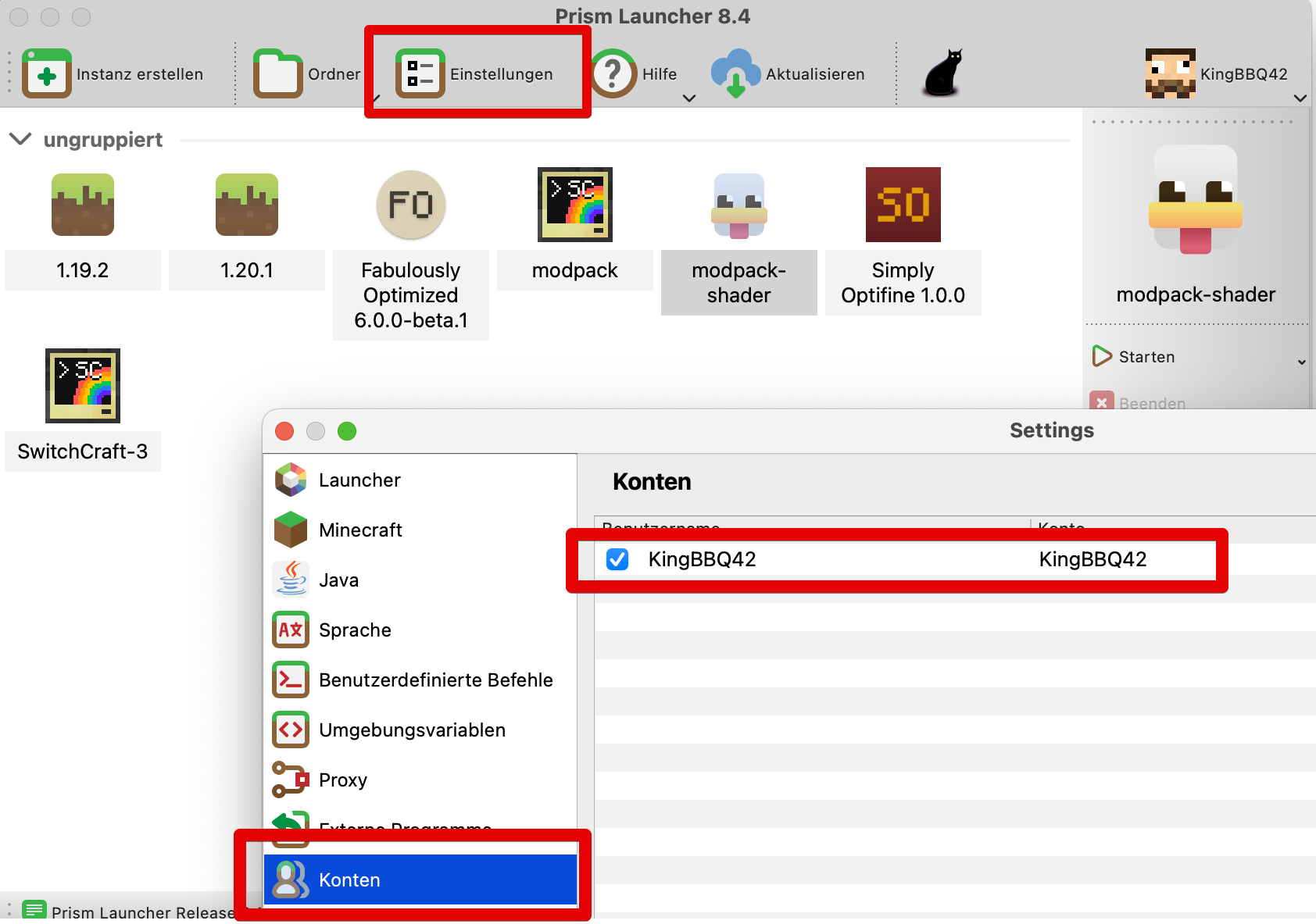The width and height of the screenshot is (1316, 924).
Task: Open the KingBBQ42 account dropdown
Action: (1300, 98)
